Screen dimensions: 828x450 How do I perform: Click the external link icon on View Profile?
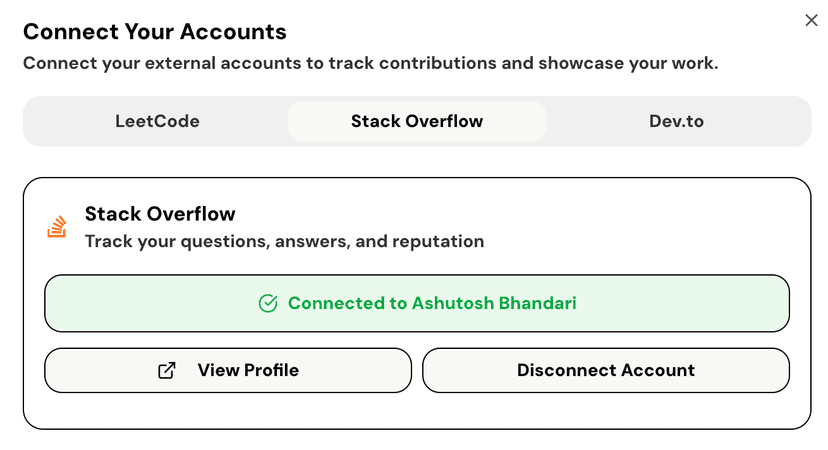[167, 370]
